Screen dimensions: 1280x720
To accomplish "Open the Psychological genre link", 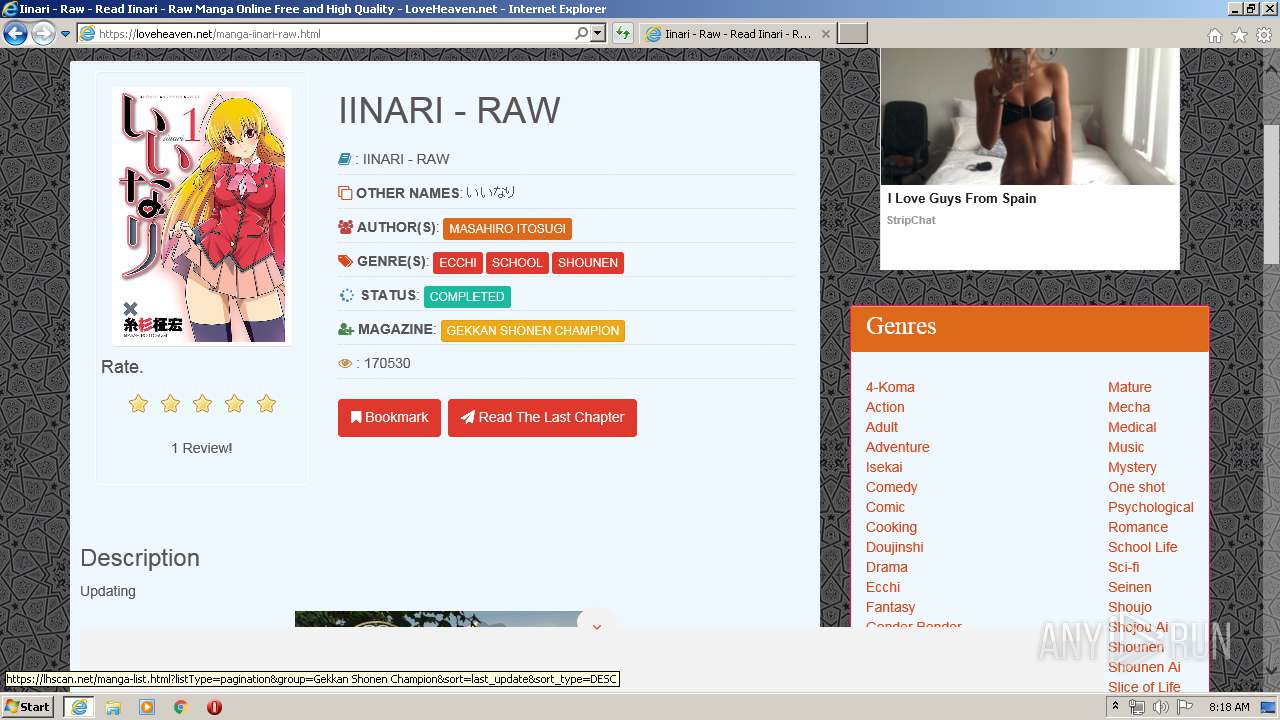I will [1151, 507].
